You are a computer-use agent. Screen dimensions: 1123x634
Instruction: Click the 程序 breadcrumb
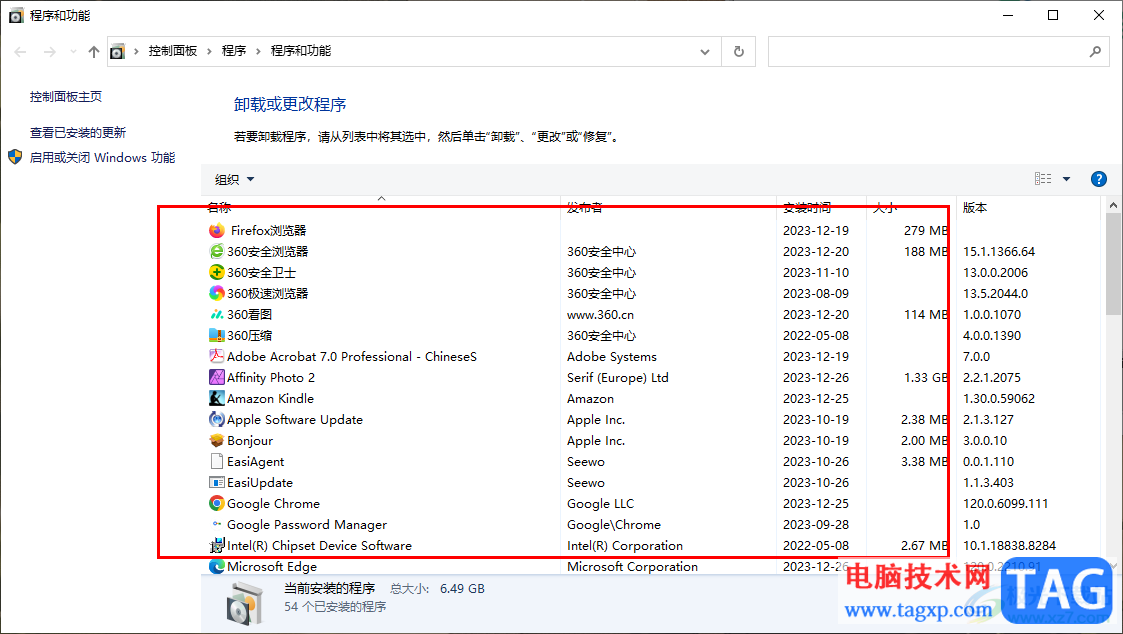pyautogui.click(x=233, y=51)
